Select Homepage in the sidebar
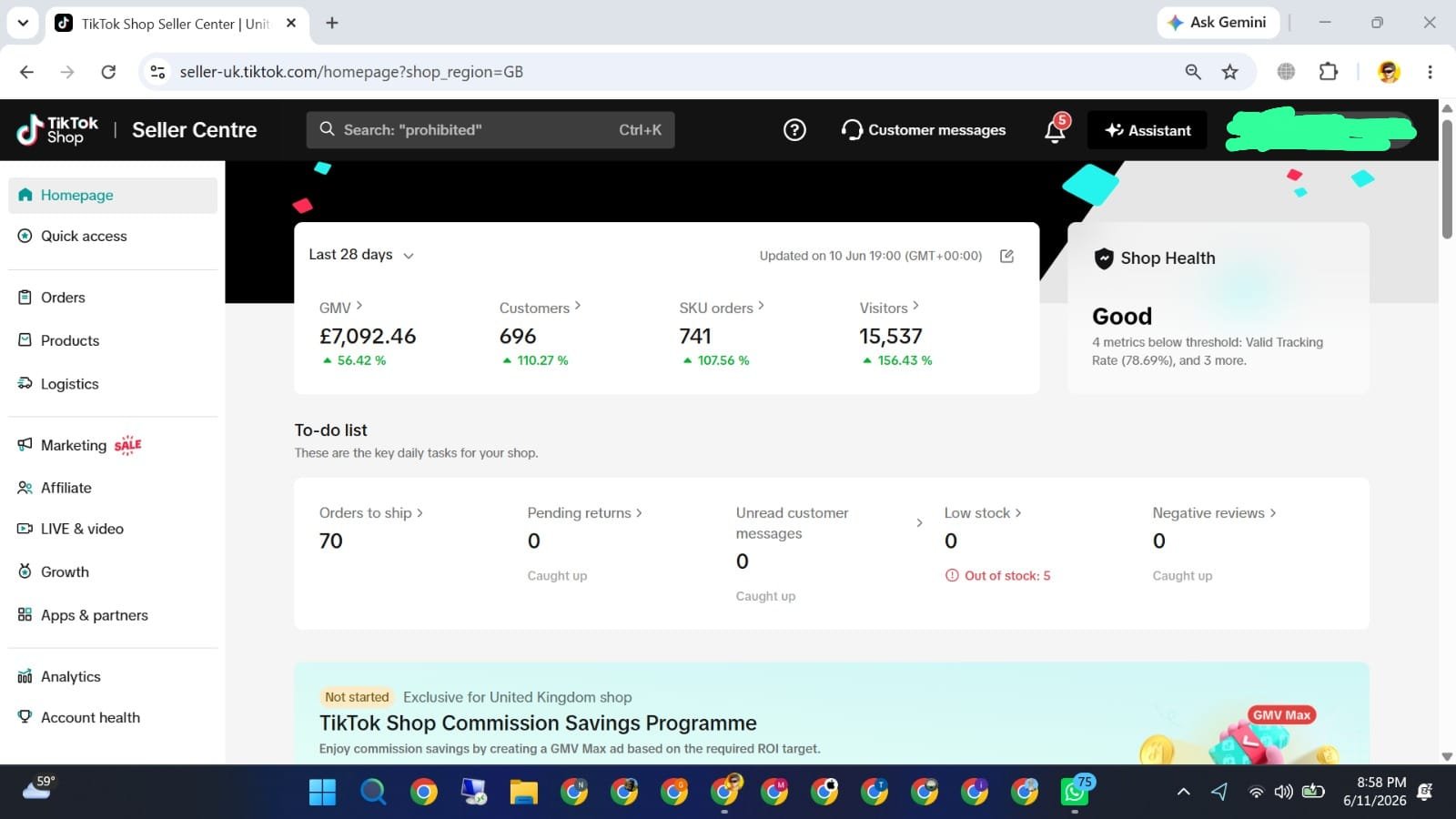This screenshot has width=1456, height=819. click(113, 195)
